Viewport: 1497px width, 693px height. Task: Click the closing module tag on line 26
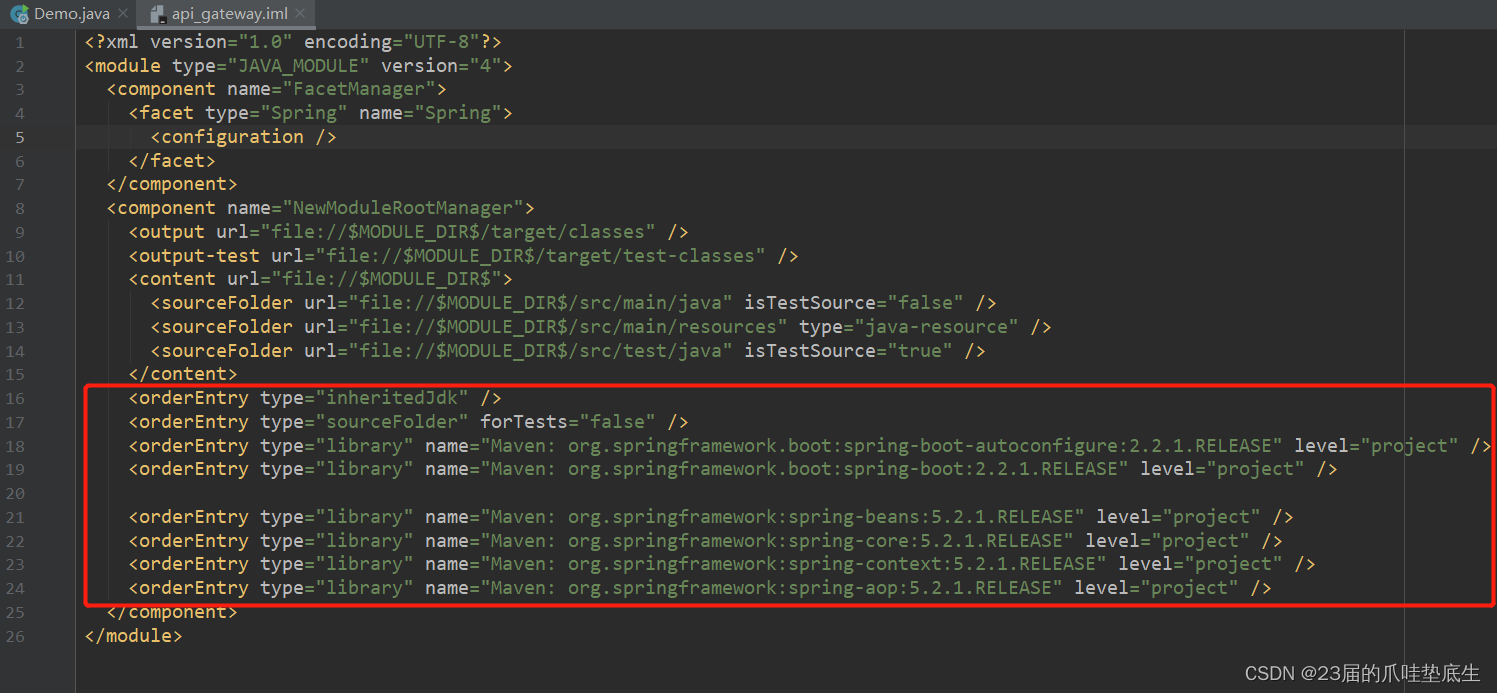(132, 635)
